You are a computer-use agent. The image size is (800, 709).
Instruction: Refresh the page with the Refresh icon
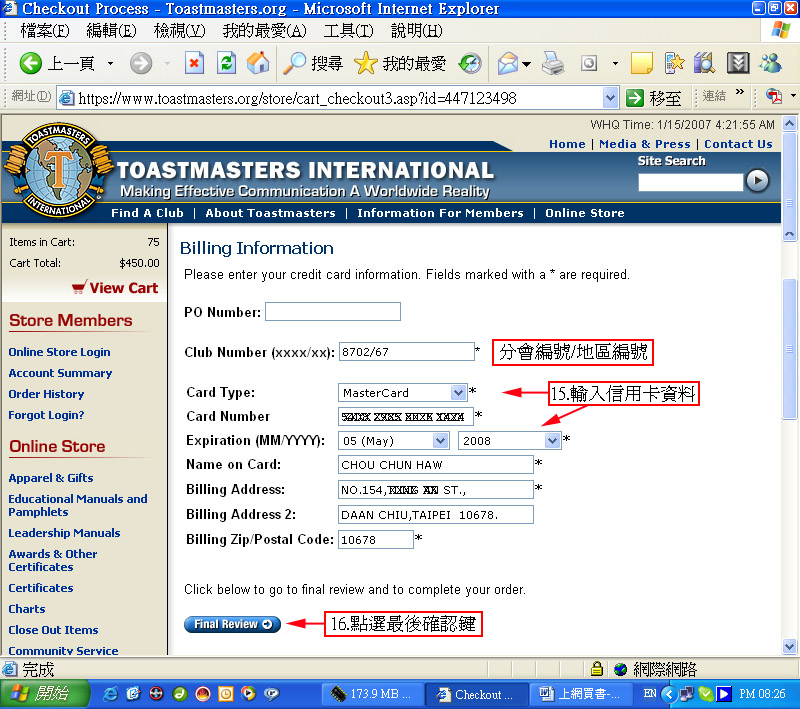pos(226,64)
